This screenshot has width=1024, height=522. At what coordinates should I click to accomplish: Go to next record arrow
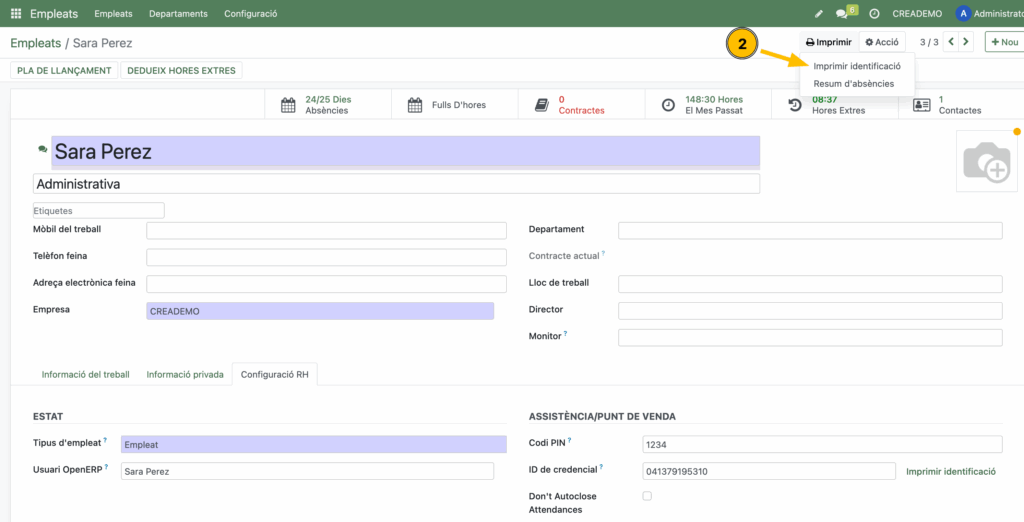(x=966, y=42)
